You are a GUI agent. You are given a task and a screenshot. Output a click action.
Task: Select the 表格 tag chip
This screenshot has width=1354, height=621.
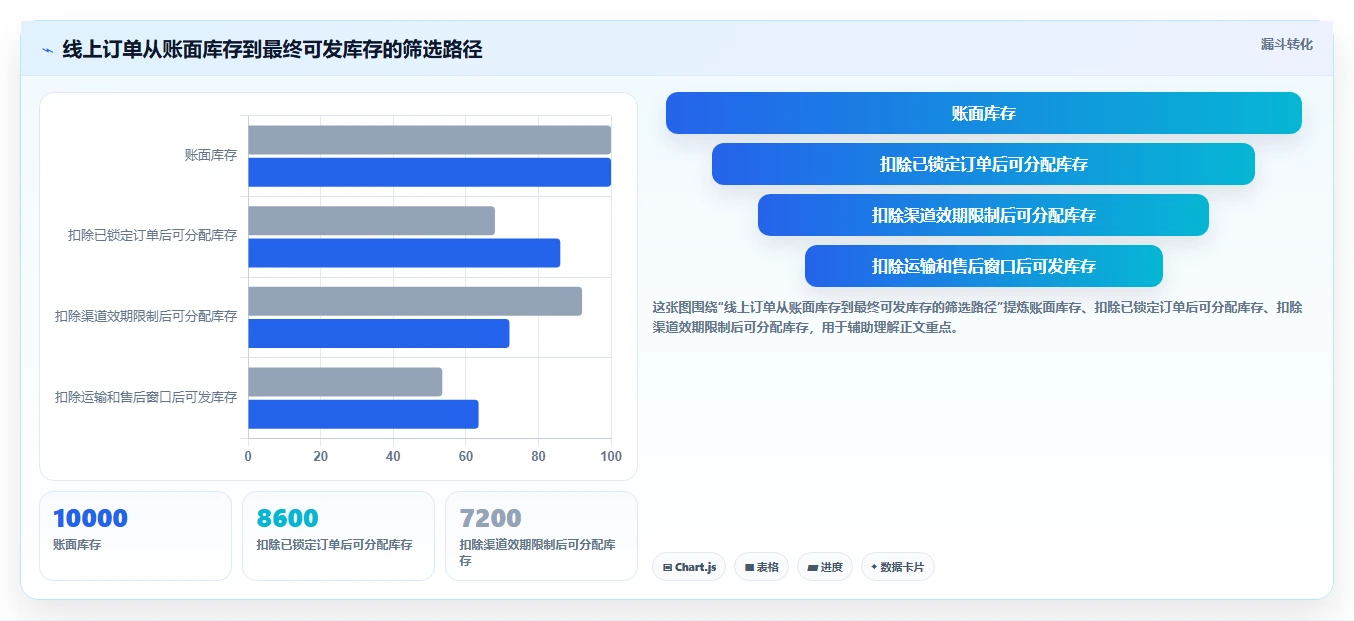[x=761, y=567]
